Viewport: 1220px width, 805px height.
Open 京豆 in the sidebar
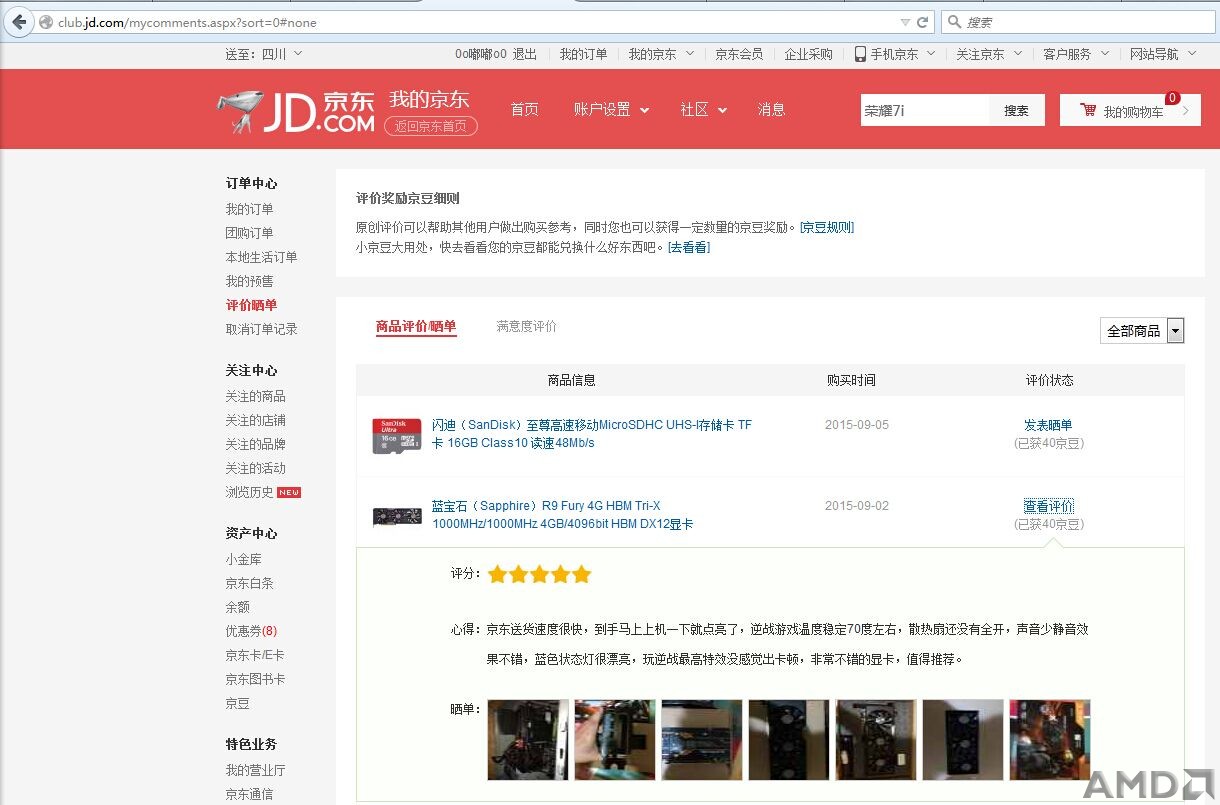coord(237,703)
